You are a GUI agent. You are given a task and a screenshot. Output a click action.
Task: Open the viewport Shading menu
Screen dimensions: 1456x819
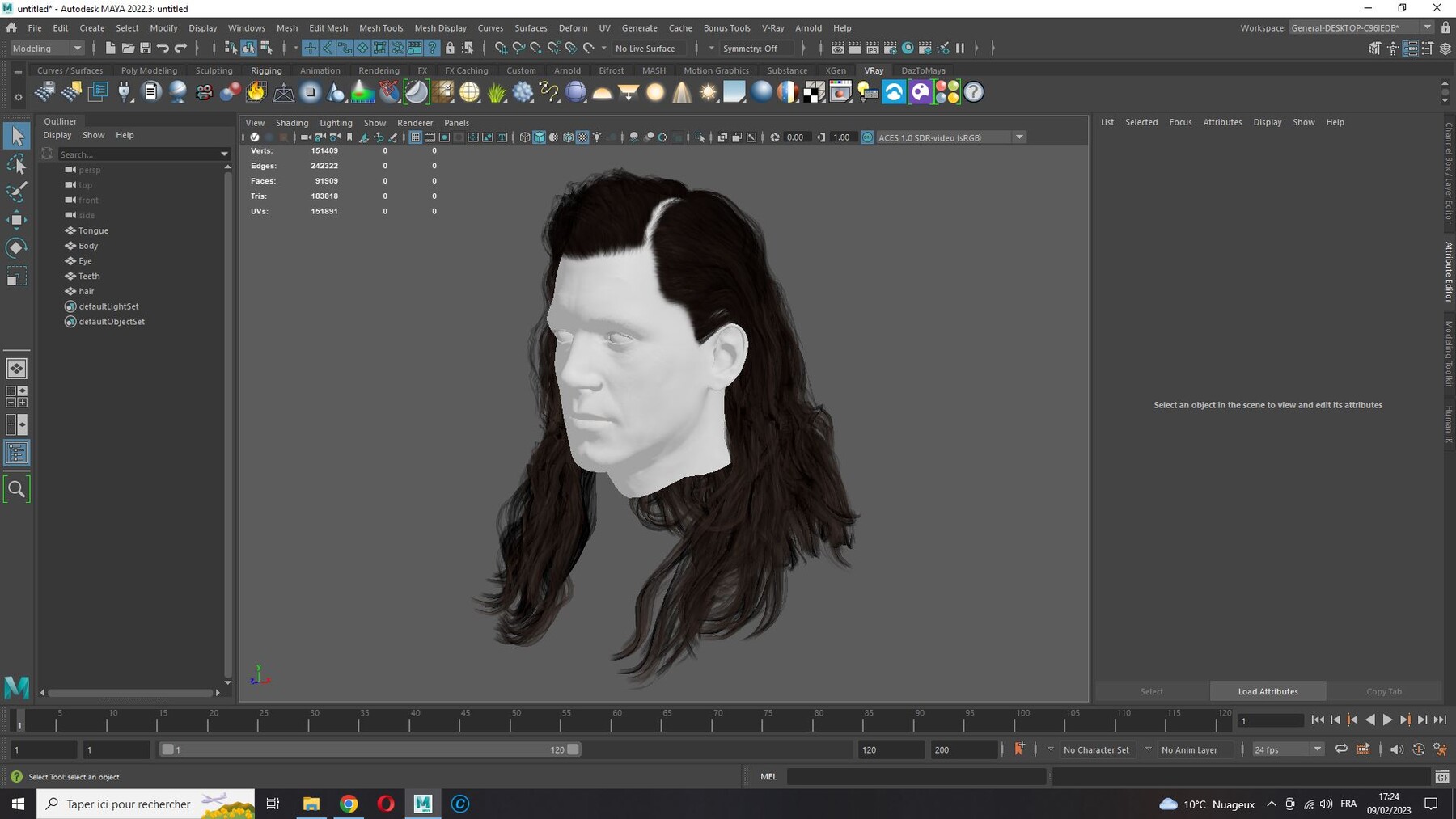click(x=292, y=123)
